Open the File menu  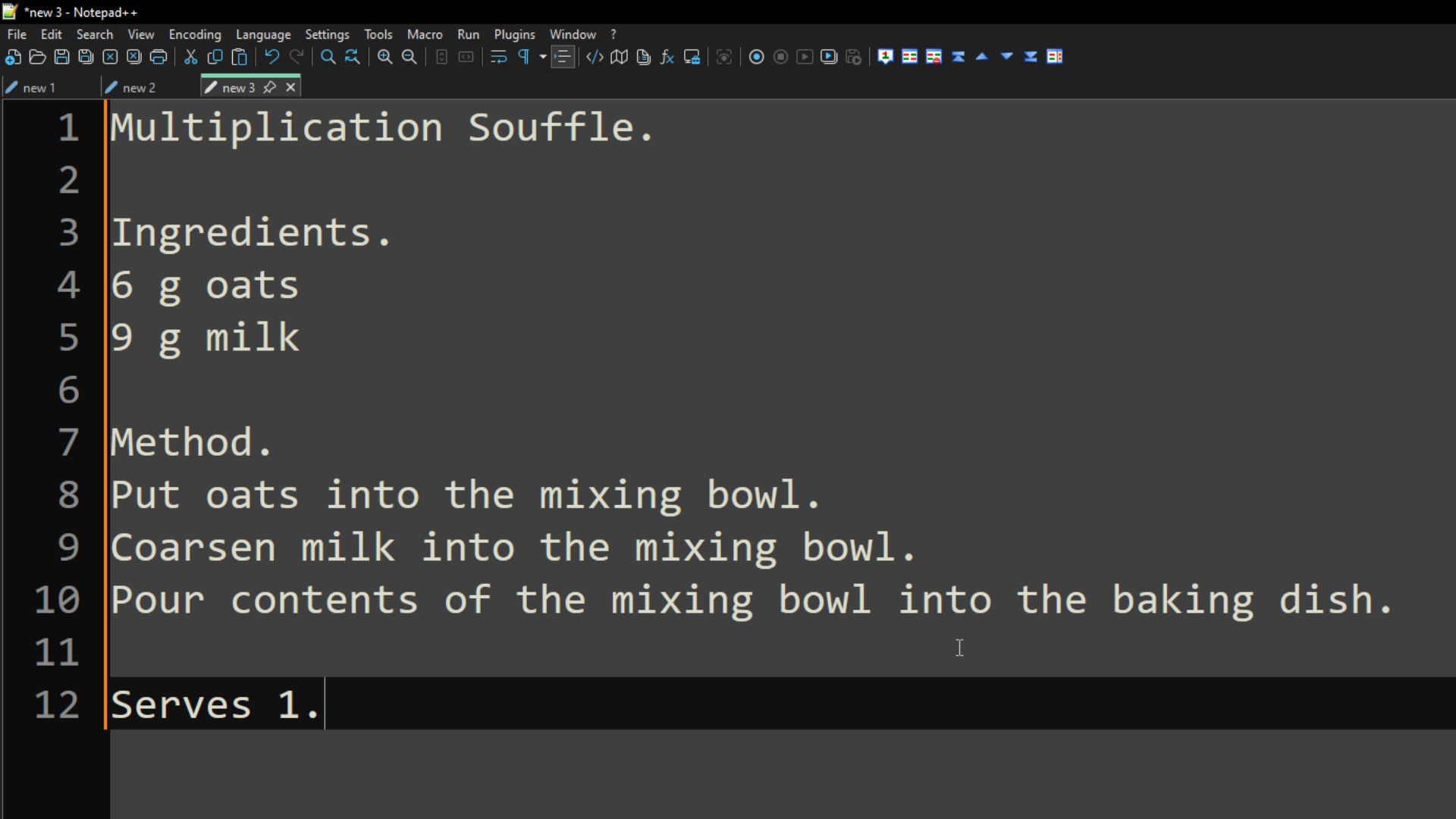click(17, 34)
